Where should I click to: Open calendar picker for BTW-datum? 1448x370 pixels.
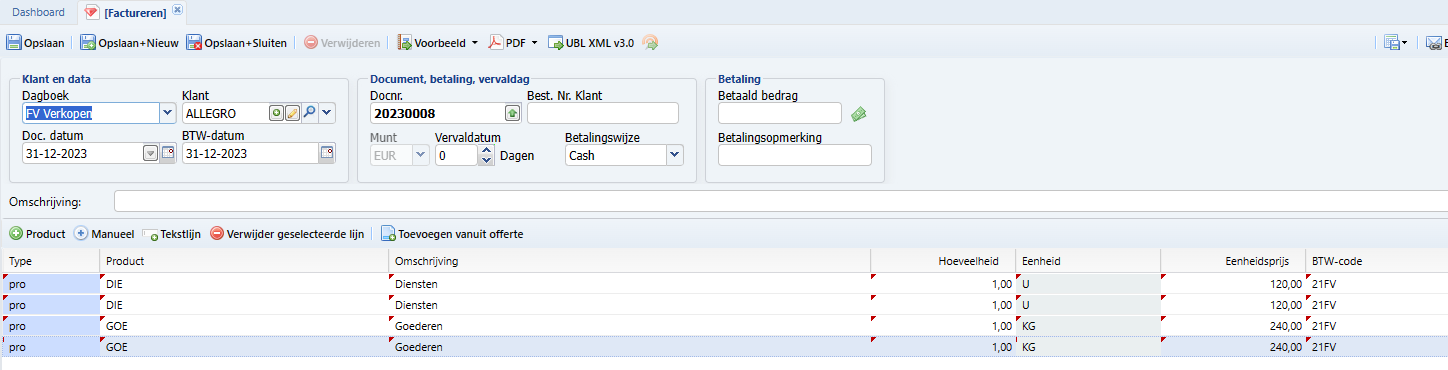tap(326, 153)
